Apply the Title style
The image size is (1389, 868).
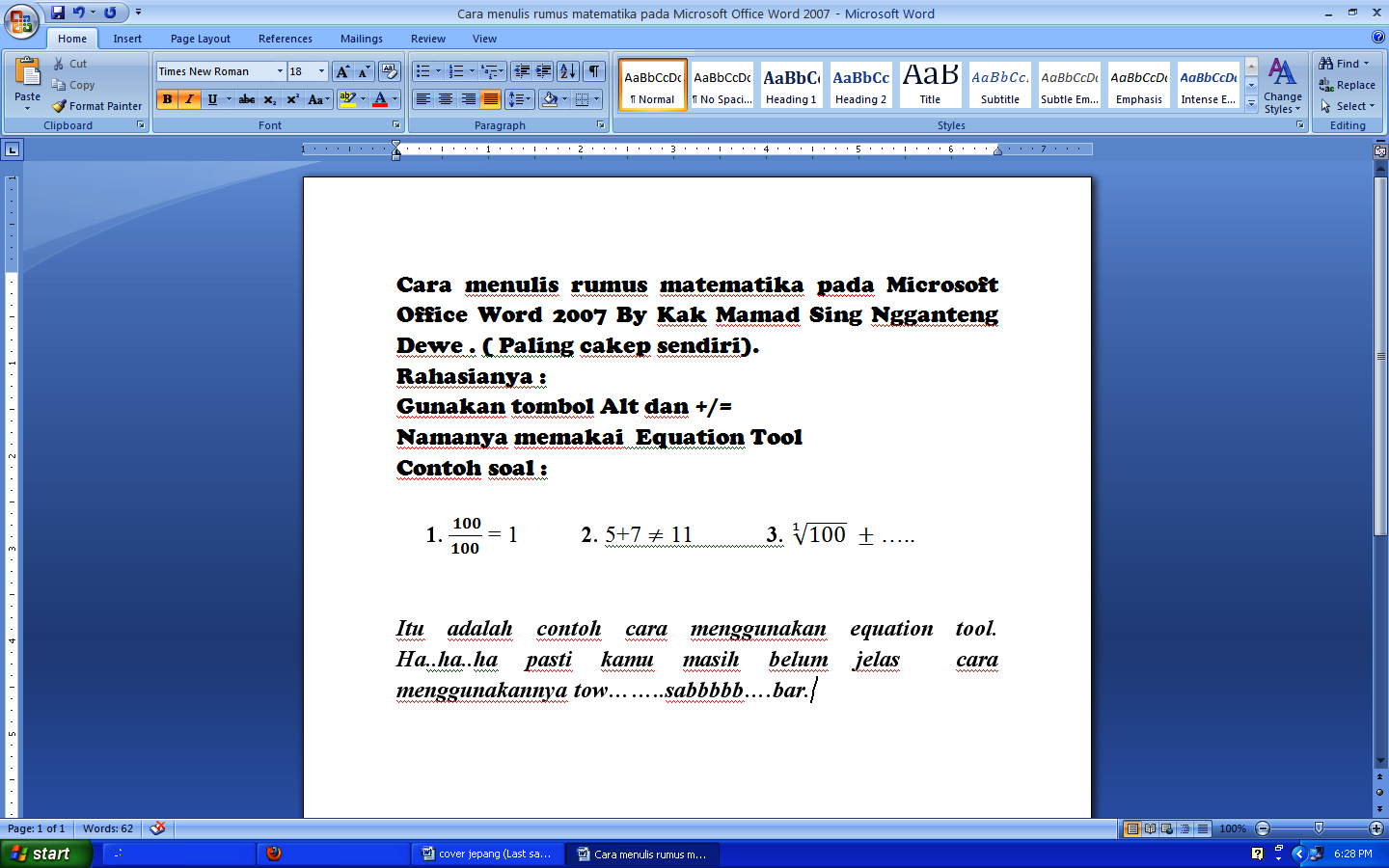(x=930, y=85)
